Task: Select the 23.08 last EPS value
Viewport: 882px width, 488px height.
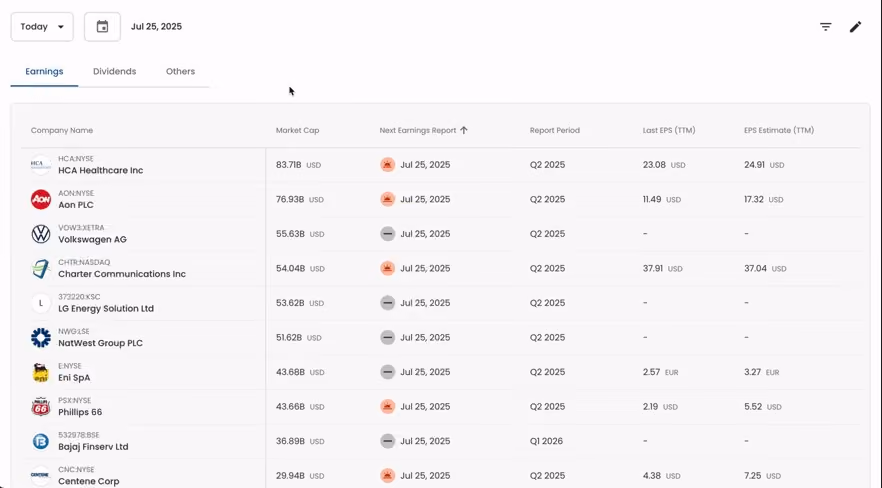Action: pos(654,165)
